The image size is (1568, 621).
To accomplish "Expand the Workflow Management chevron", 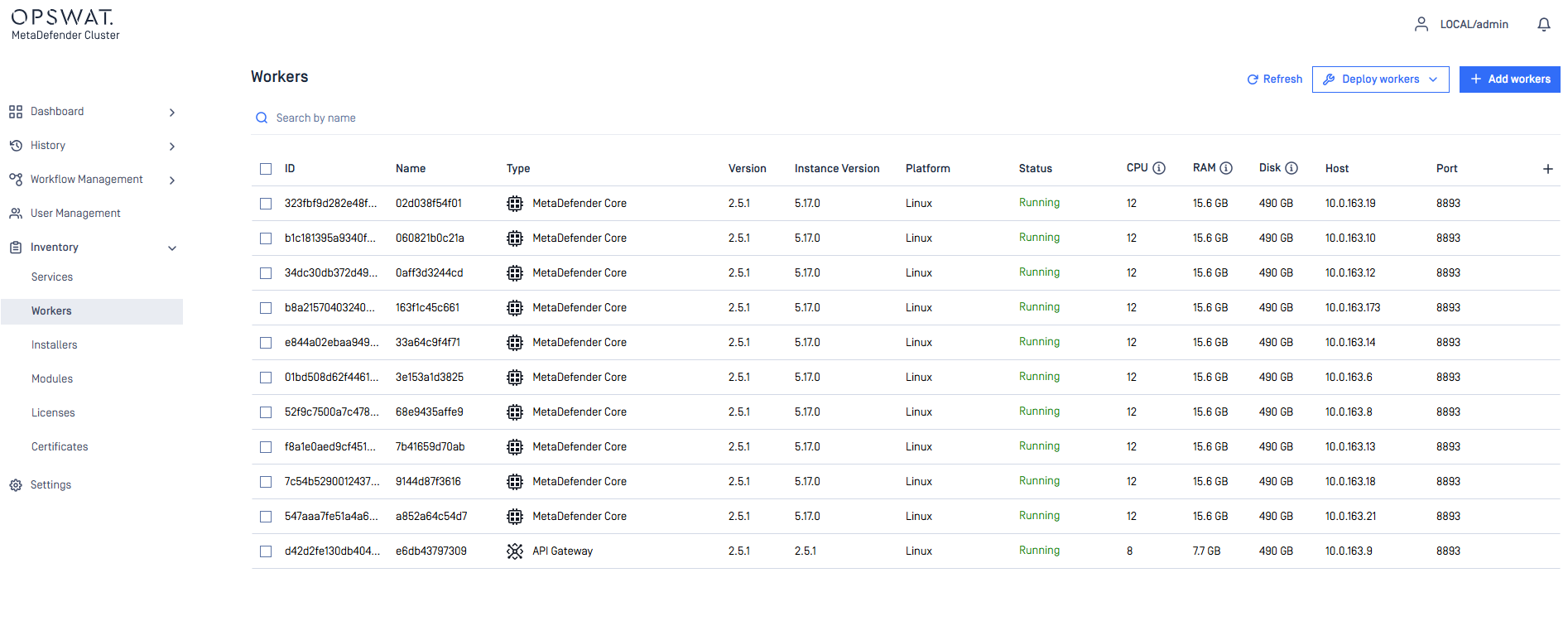I will (x=172, y=181).
